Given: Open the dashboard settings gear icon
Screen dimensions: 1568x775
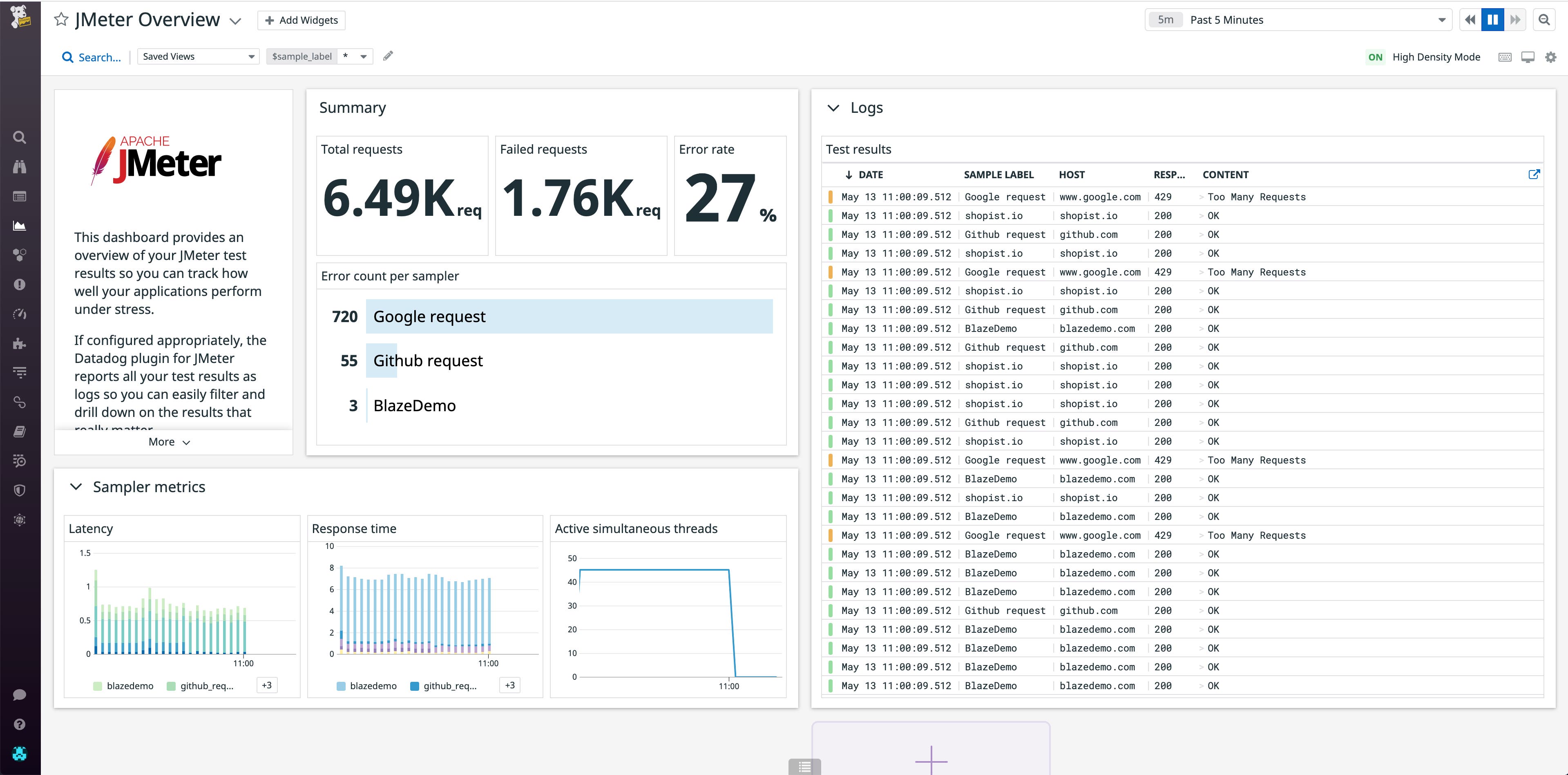Looking at the screenshot, I should coord(1550,57).
